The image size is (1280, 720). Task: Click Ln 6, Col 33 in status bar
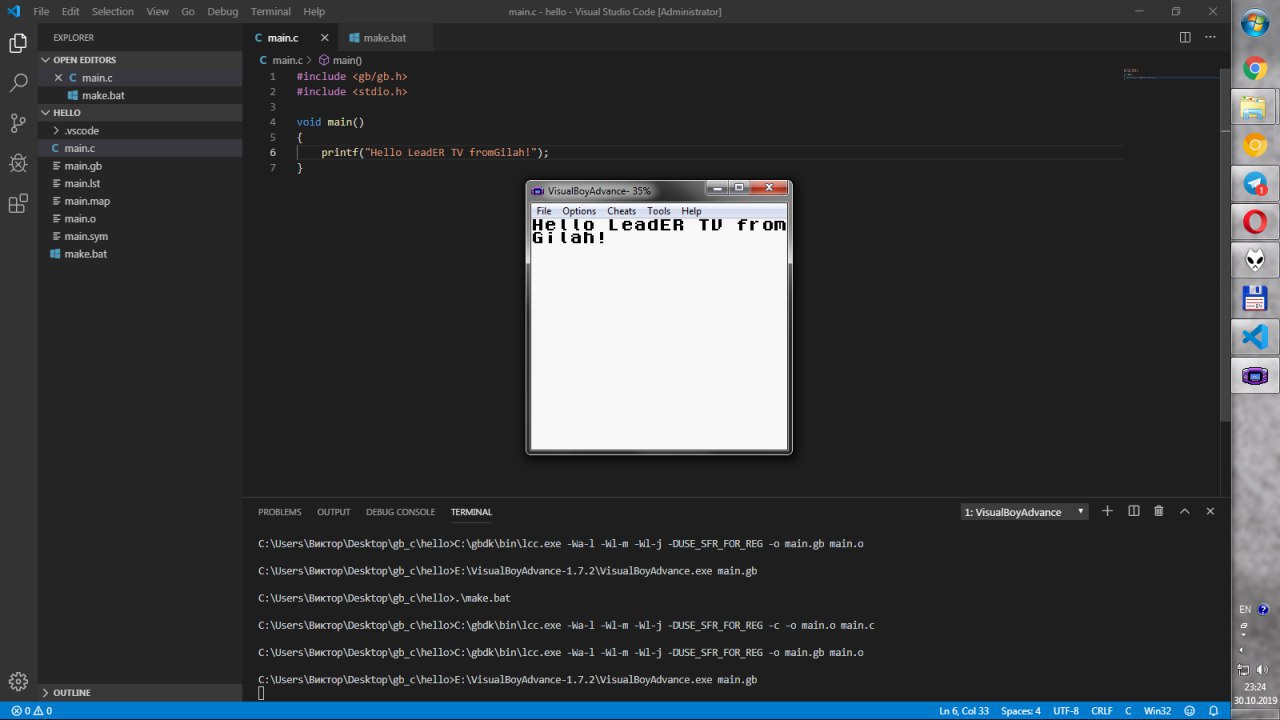tap(964, 711)
